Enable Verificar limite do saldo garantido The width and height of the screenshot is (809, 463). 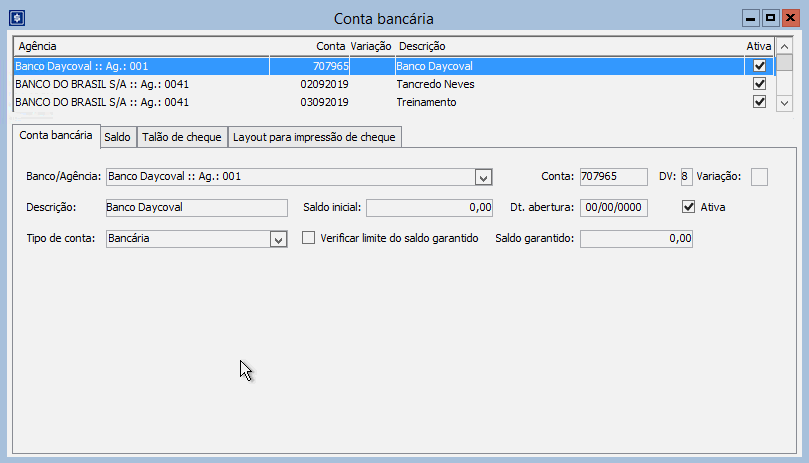308,239
